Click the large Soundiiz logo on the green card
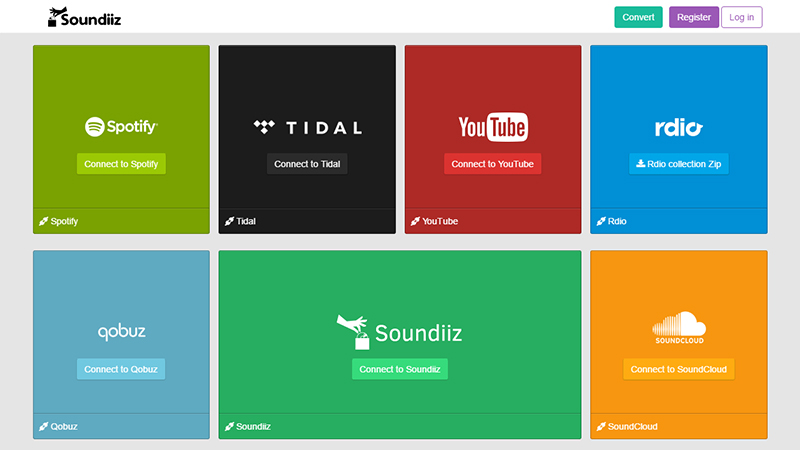800x450 pixels. pyautogui.click(x=399, y=332)
